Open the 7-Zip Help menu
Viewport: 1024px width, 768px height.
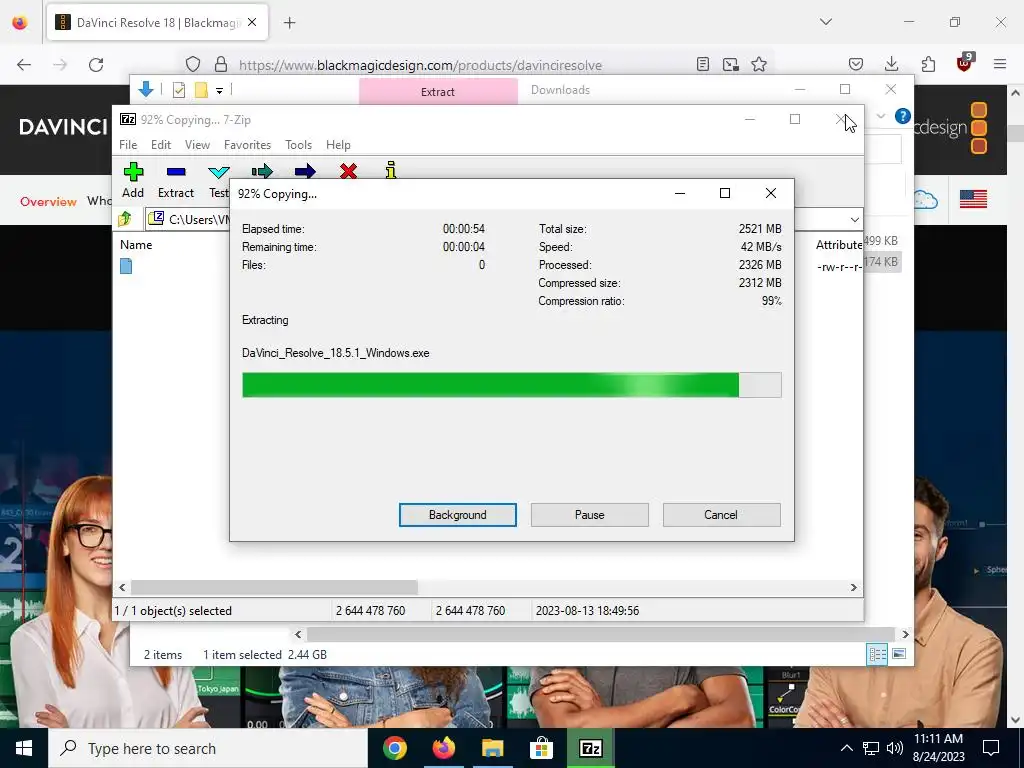coord(338,145)
